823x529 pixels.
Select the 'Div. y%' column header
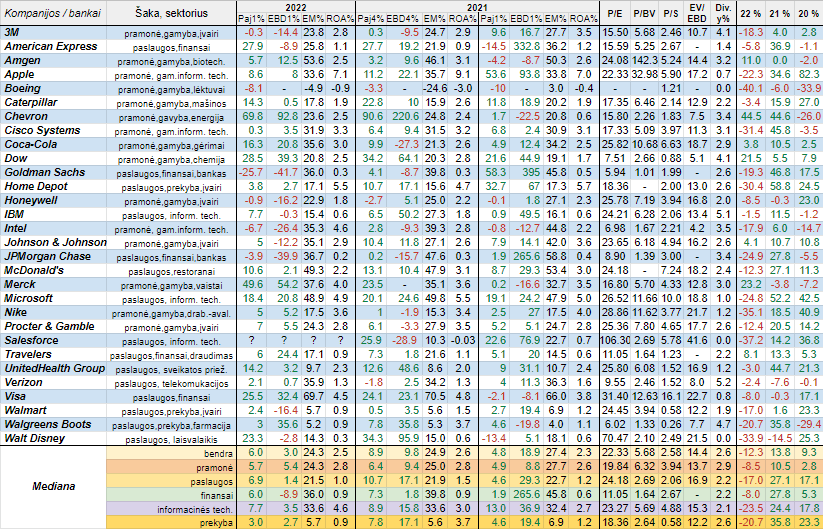coord(723,13)
